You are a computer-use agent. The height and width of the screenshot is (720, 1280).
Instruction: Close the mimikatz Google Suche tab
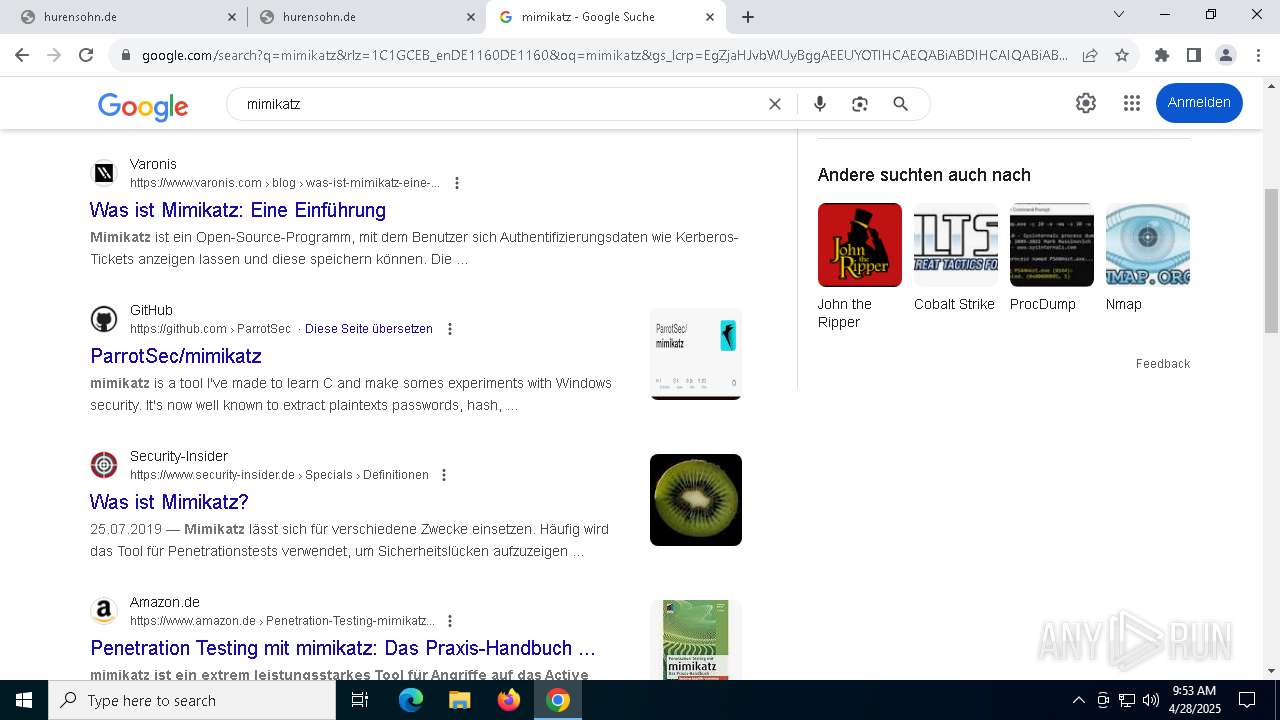710,17
